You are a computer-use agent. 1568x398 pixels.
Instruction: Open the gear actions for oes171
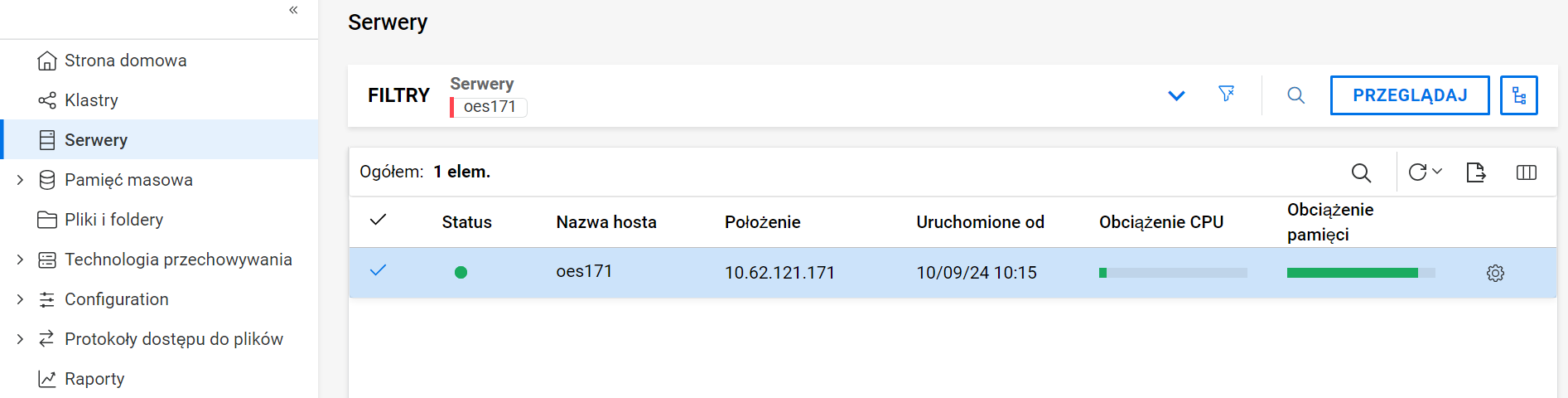(1494, 273)
